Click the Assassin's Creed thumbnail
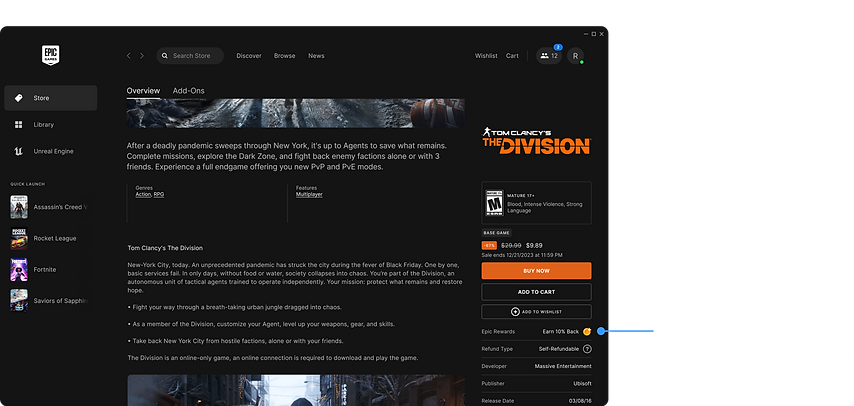Screen dimensions: 854x406 (19, 207)
